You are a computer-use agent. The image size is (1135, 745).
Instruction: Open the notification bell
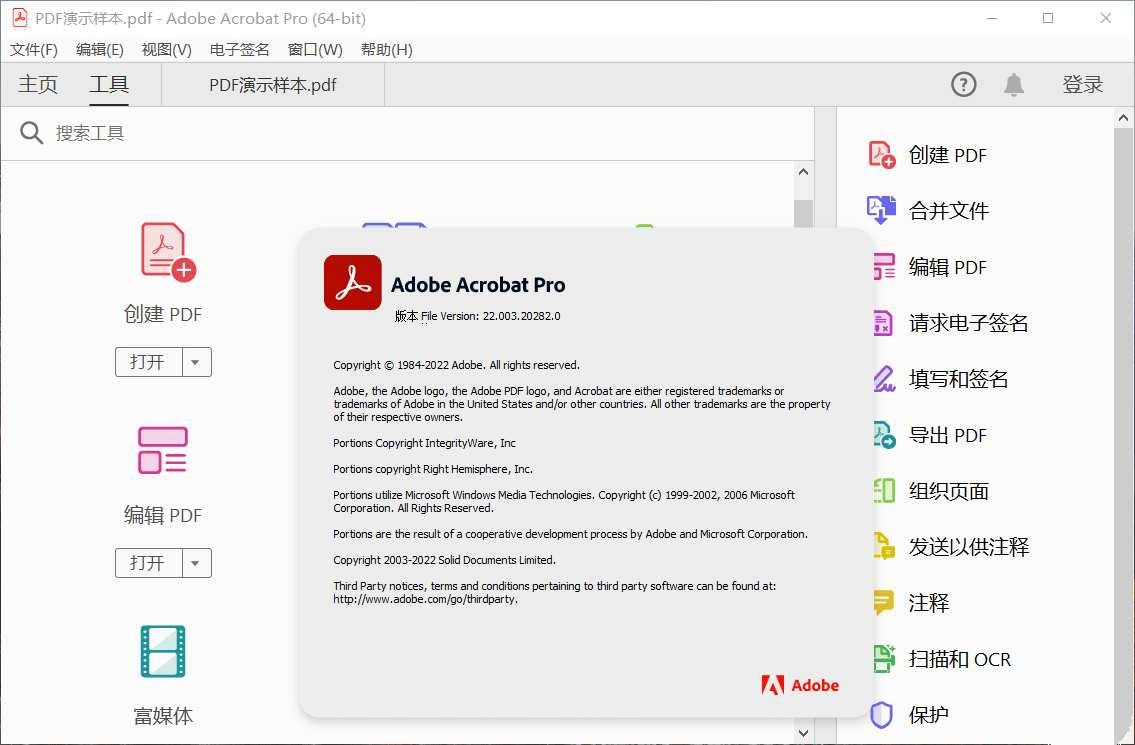point(1013,84)
